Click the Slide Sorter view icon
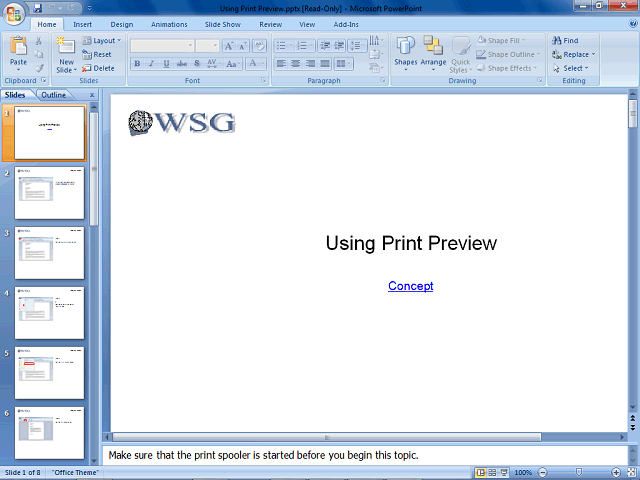 [492, 473]
